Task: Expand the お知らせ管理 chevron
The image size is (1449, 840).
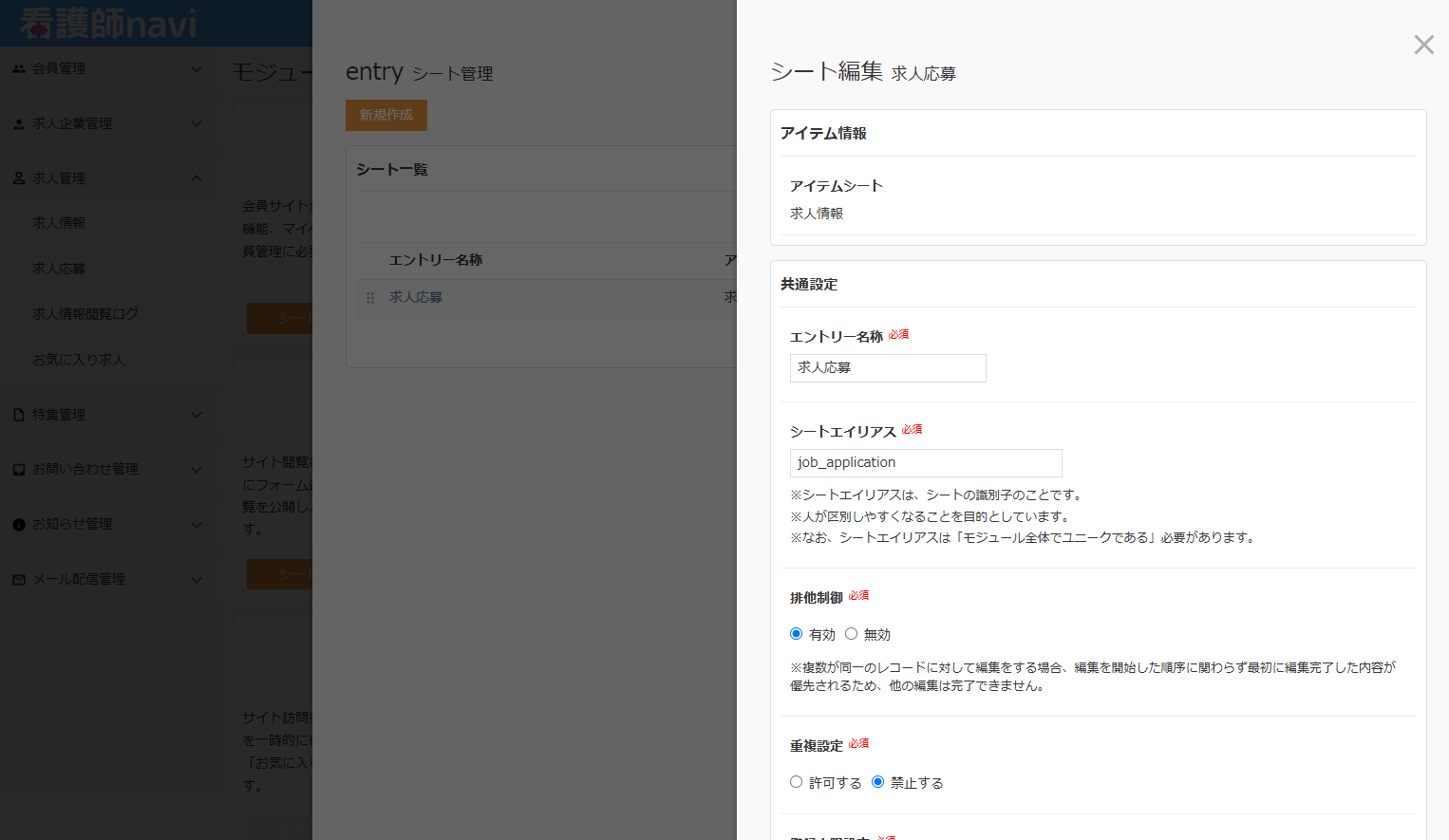Action: tap(197, 525)
